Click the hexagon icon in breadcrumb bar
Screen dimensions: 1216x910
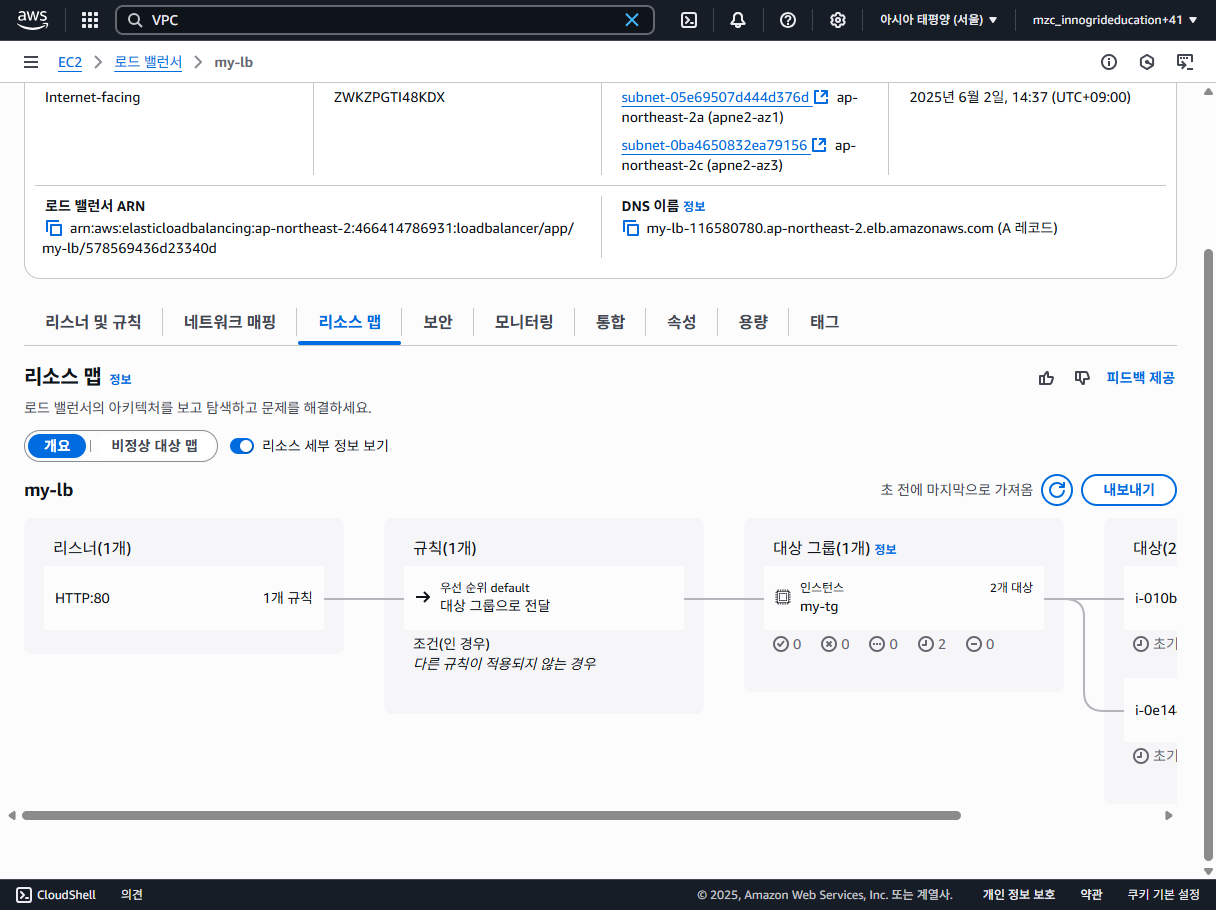tap(1147, 62)
